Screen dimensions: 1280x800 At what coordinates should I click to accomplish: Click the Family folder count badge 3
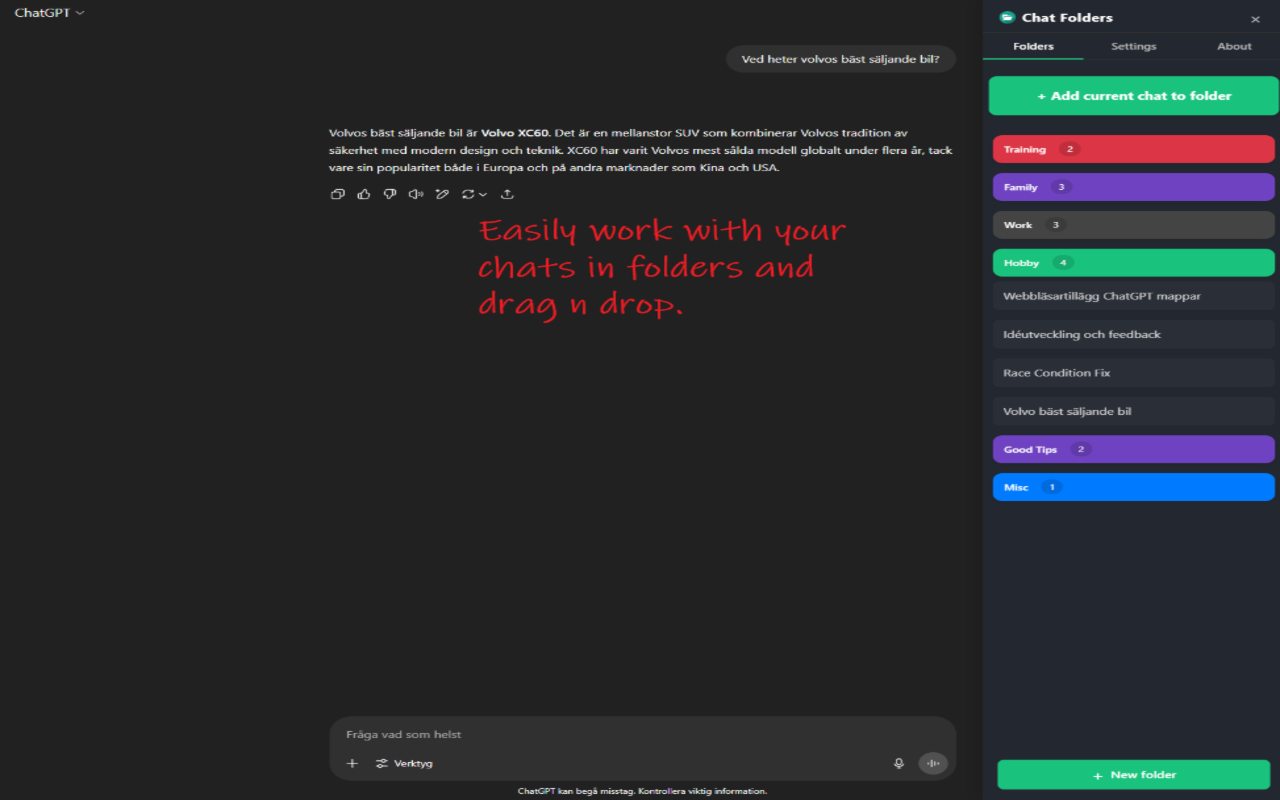click(1061, 187)
